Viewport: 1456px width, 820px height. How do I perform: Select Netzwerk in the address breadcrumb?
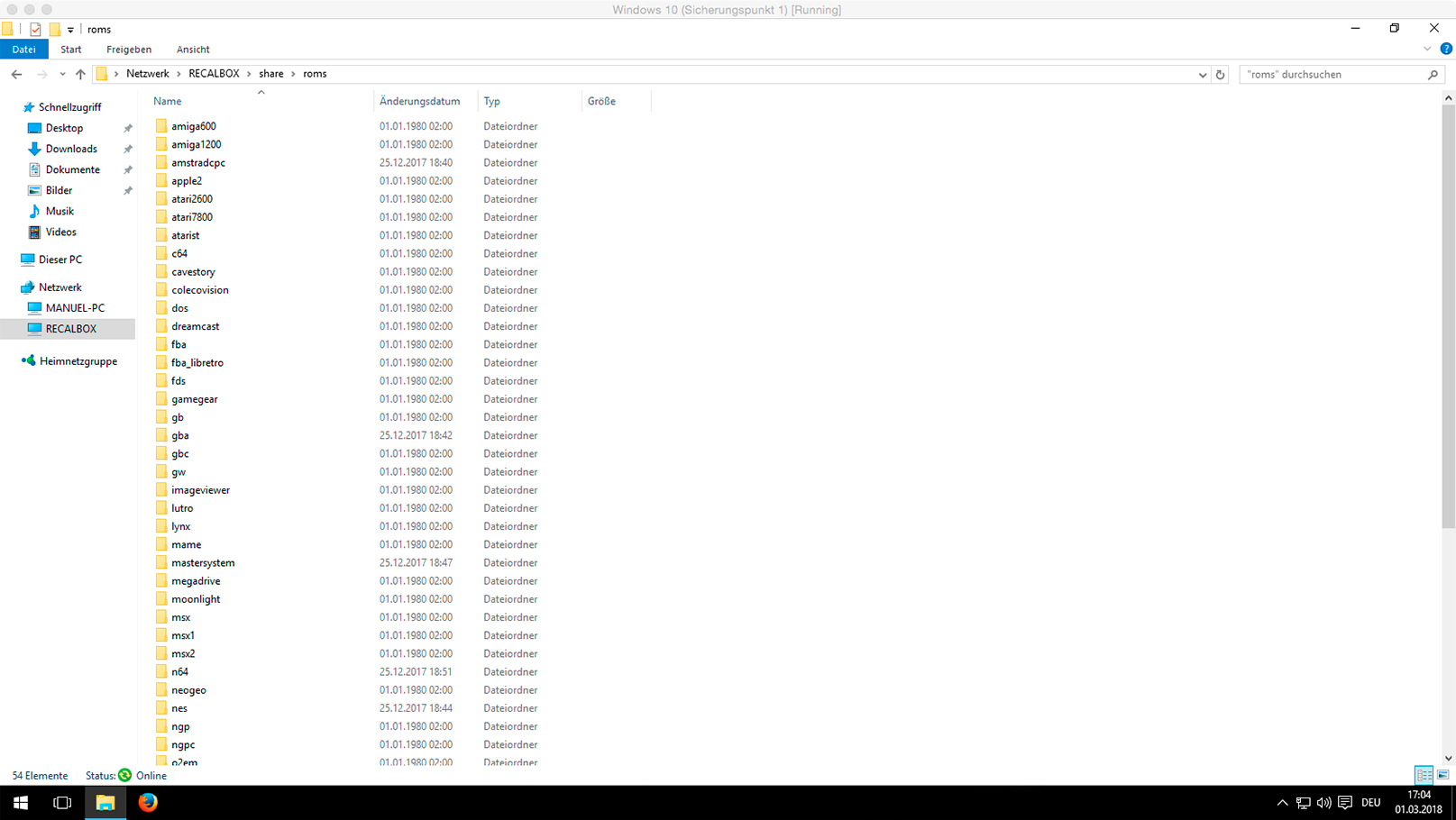[x=148, y=74]
